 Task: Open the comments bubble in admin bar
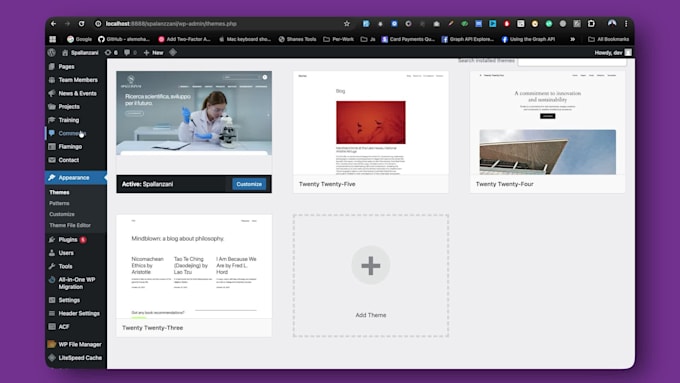pyautogui.click(x=130, y=52)
